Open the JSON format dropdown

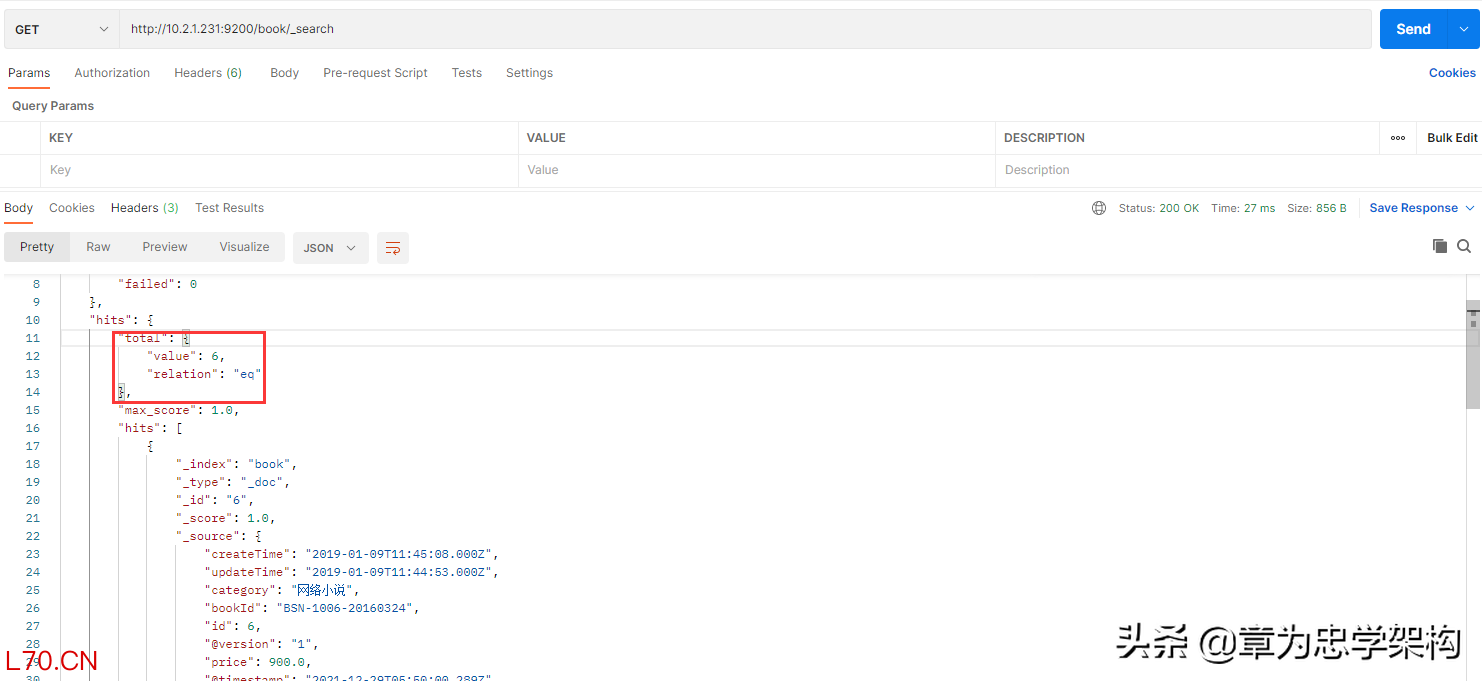tap(330, 248)
